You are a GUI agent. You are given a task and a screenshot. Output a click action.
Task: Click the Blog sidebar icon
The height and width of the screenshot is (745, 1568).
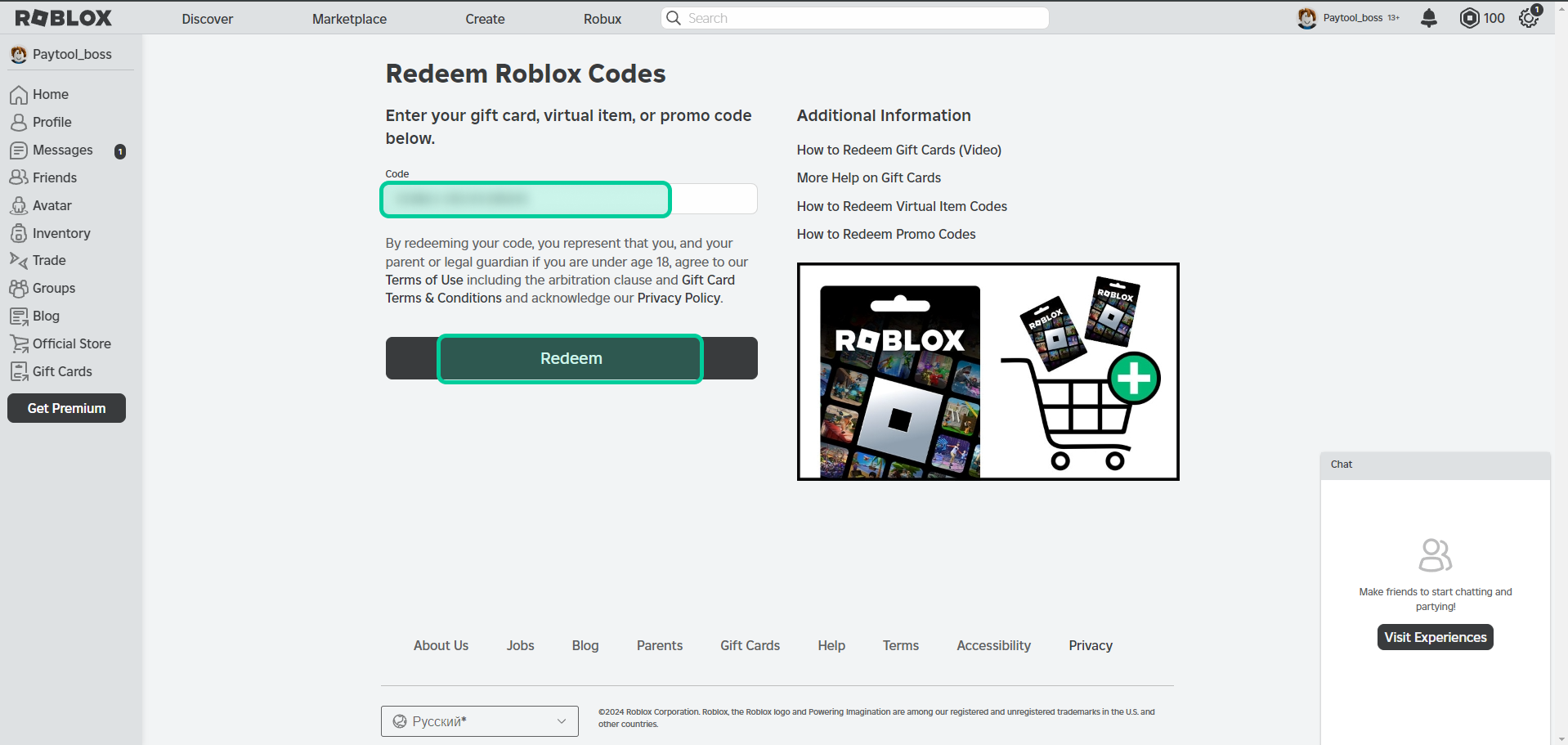click(x=19, y=316)
